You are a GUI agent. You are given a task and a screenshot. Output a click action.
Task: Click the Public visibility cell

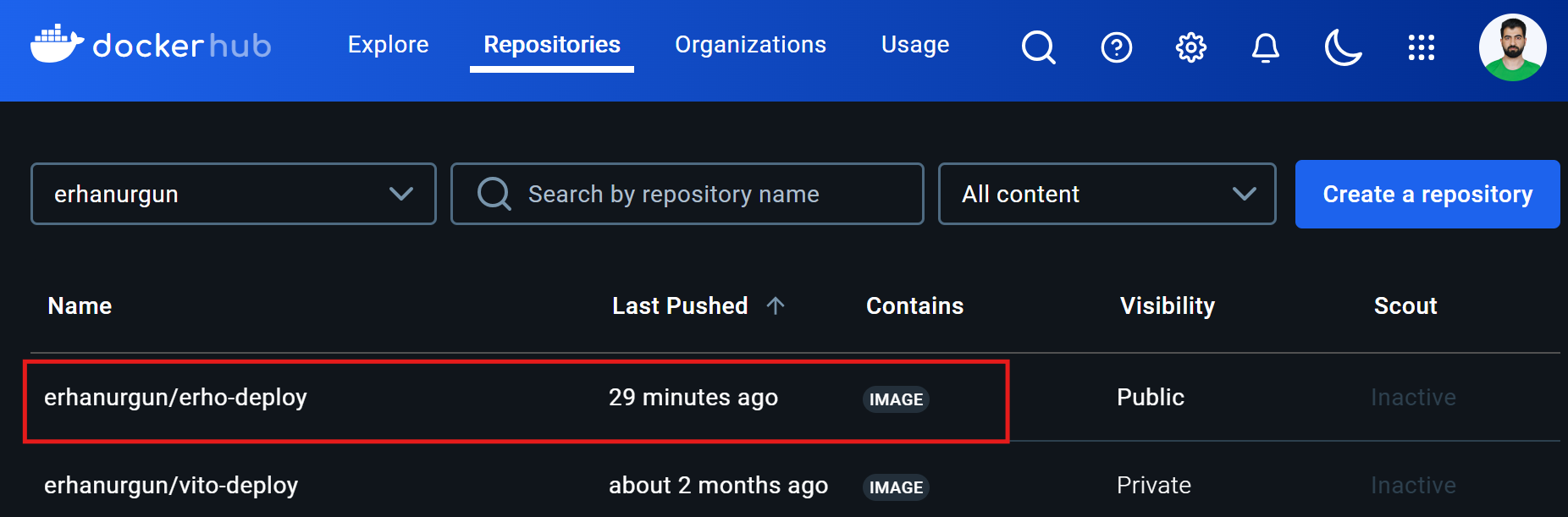pyautogui.click(x=1151, y=397)
